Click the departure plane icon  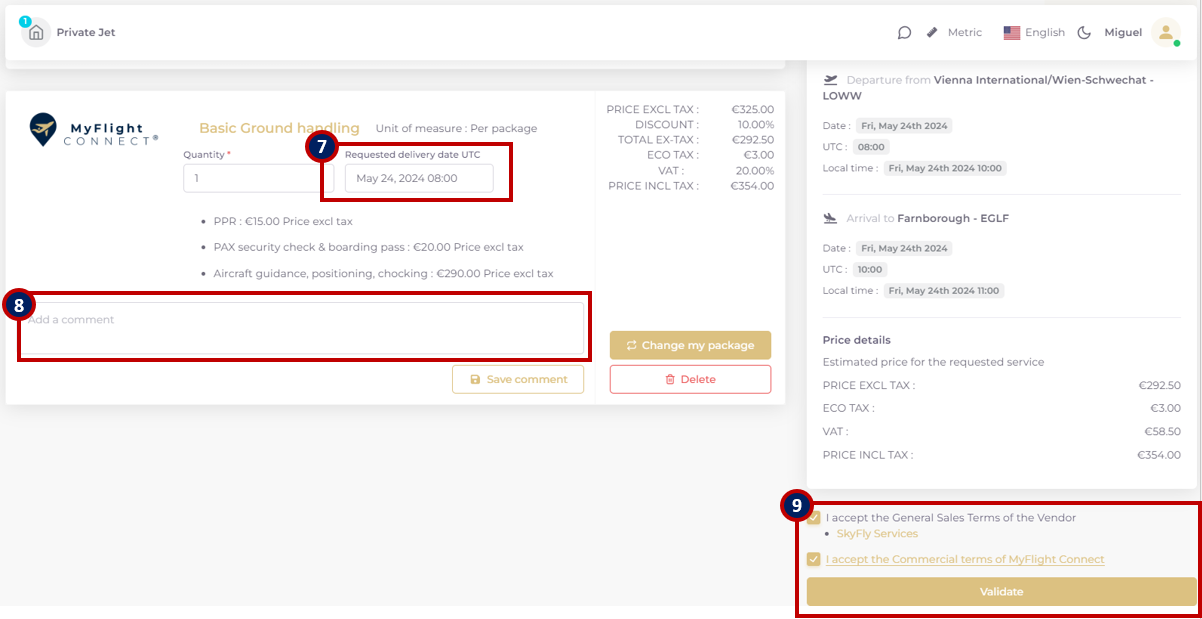point(830,80)
